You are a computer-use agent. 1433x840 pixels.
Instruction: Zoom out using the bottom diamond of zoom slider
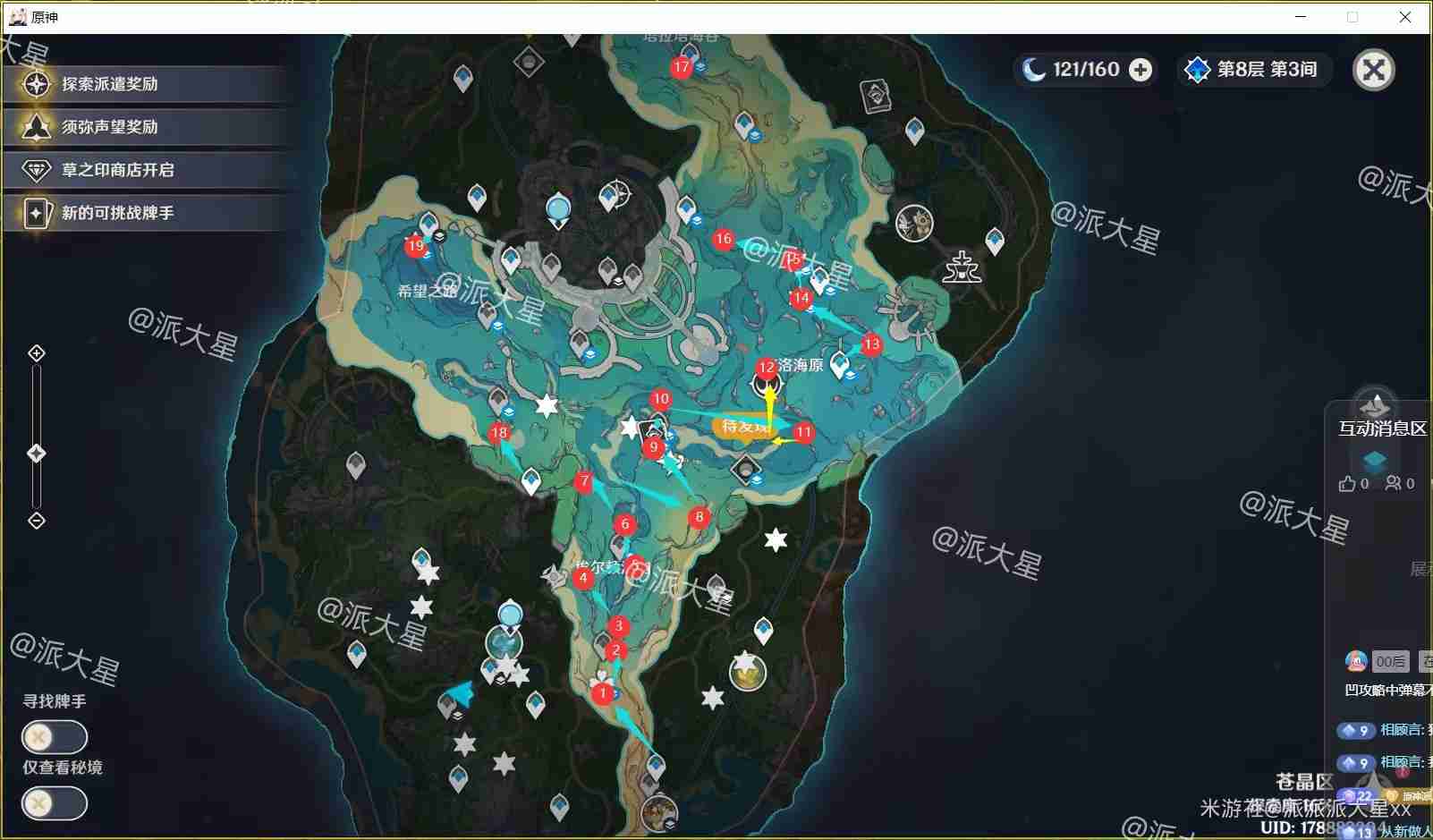coord(37,521)
